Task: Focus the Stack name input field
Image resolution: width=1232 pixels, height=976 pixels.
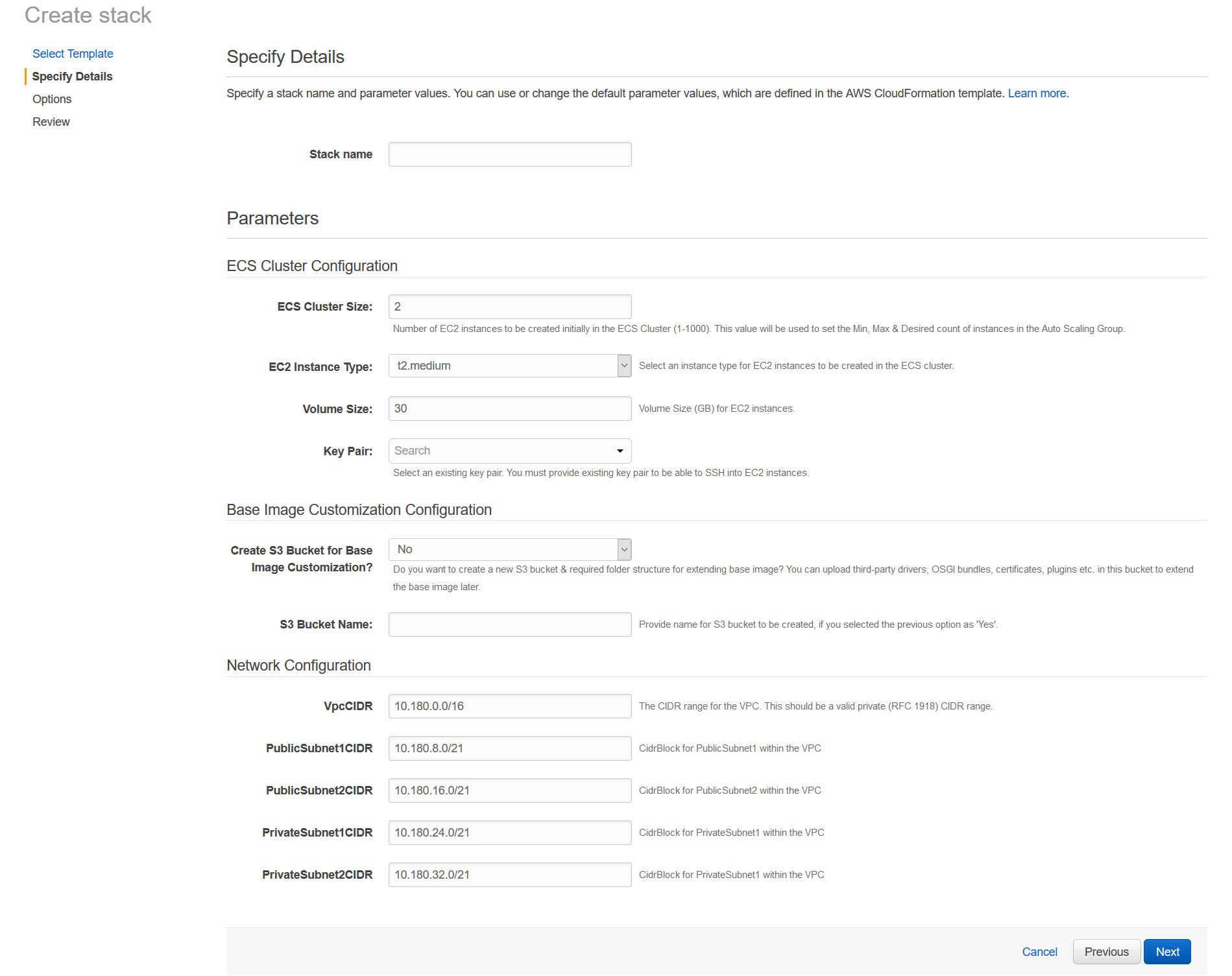Action: (509, 154)
